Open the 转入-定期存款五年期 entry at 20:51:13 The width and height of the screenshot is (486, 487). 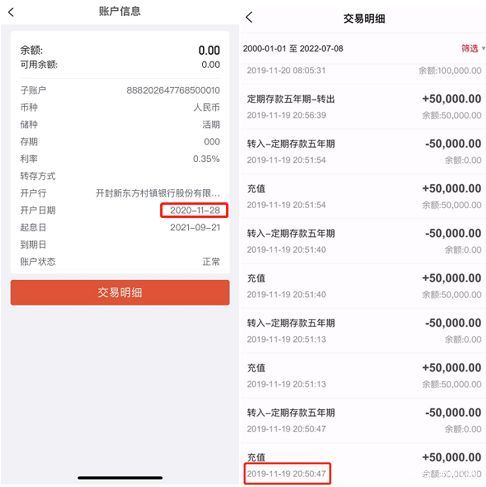364,331
